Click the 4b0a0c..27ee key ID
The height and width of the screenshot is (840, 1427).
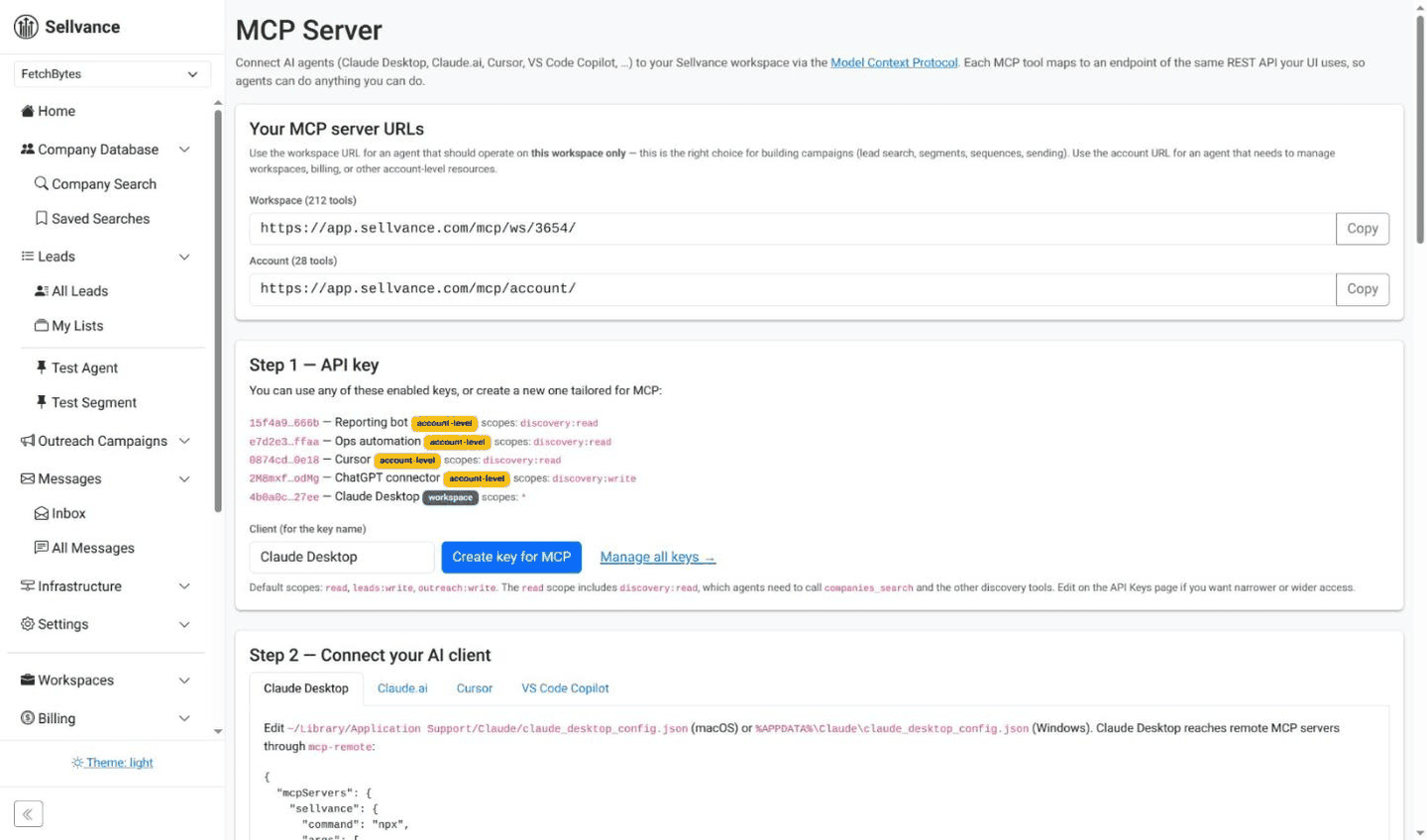(284, 497)
